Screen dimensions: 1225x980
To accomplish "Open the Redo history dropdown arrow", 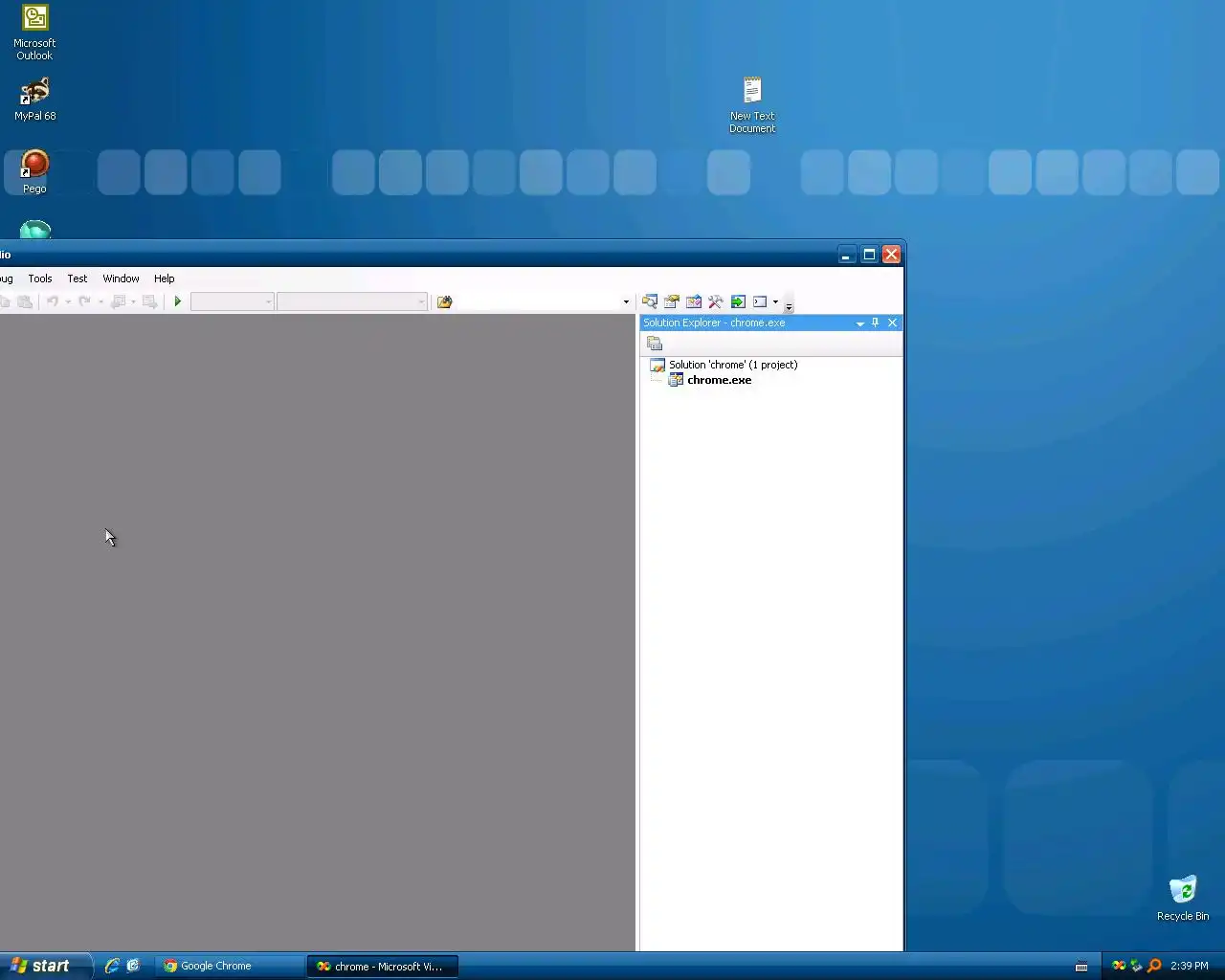I will (x=100, y=302).
